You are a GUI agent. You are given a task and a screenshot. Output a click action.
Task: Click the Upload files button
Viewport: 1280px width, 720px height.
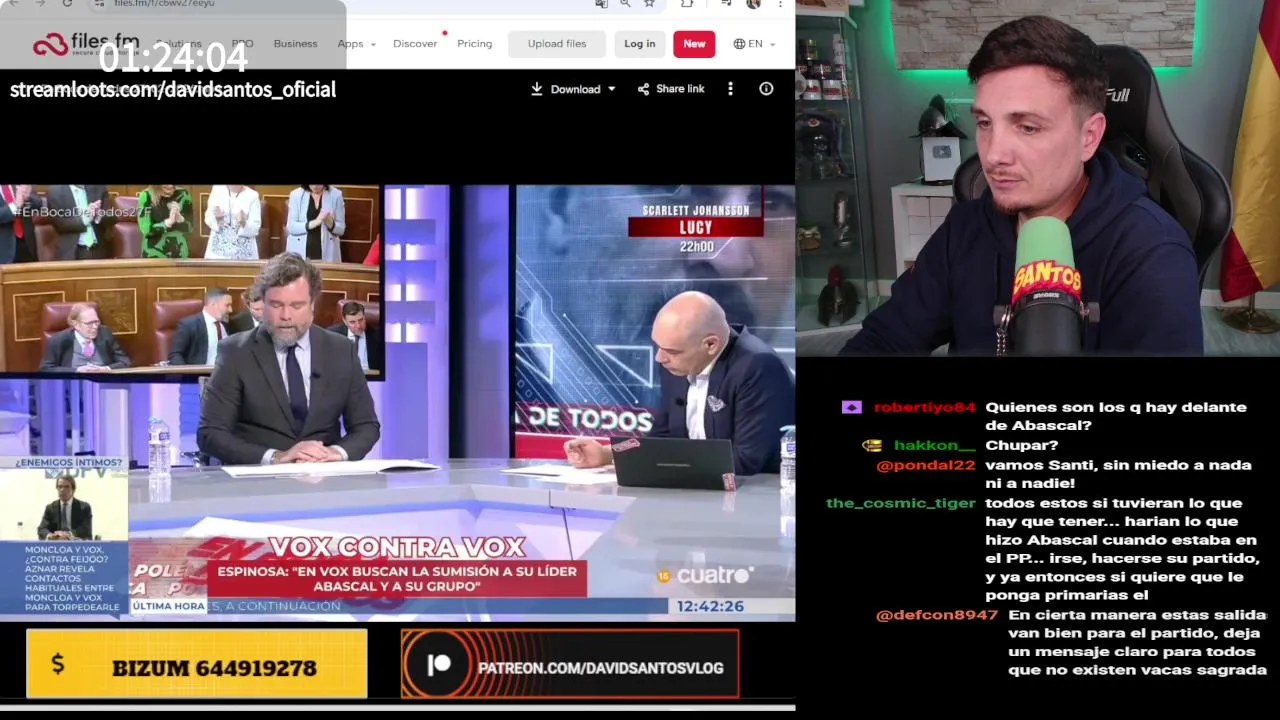click(x=557, y=44)
